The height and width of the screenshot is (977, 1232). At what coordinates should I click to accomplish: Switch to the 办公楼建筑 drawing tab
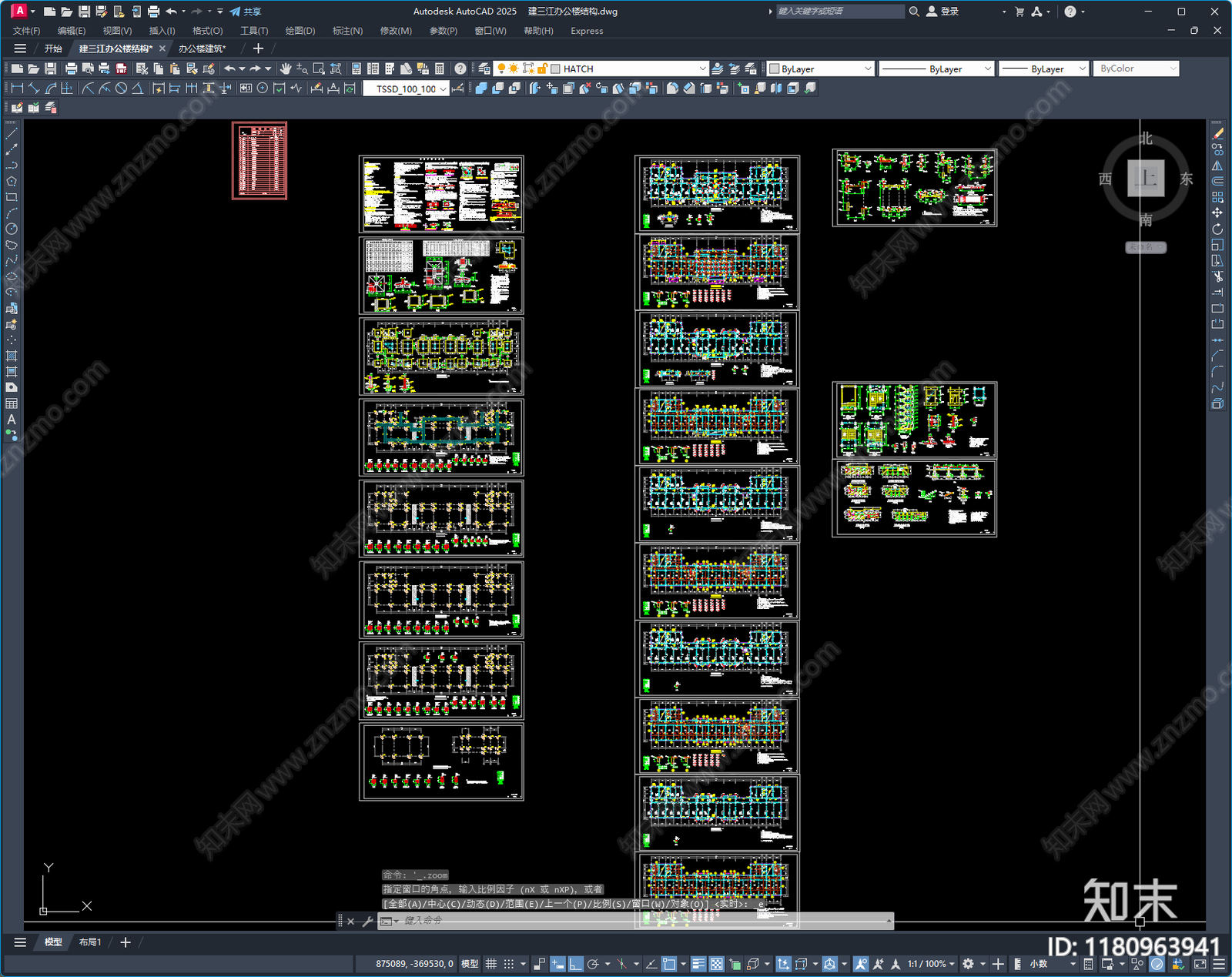pos(202,49)
